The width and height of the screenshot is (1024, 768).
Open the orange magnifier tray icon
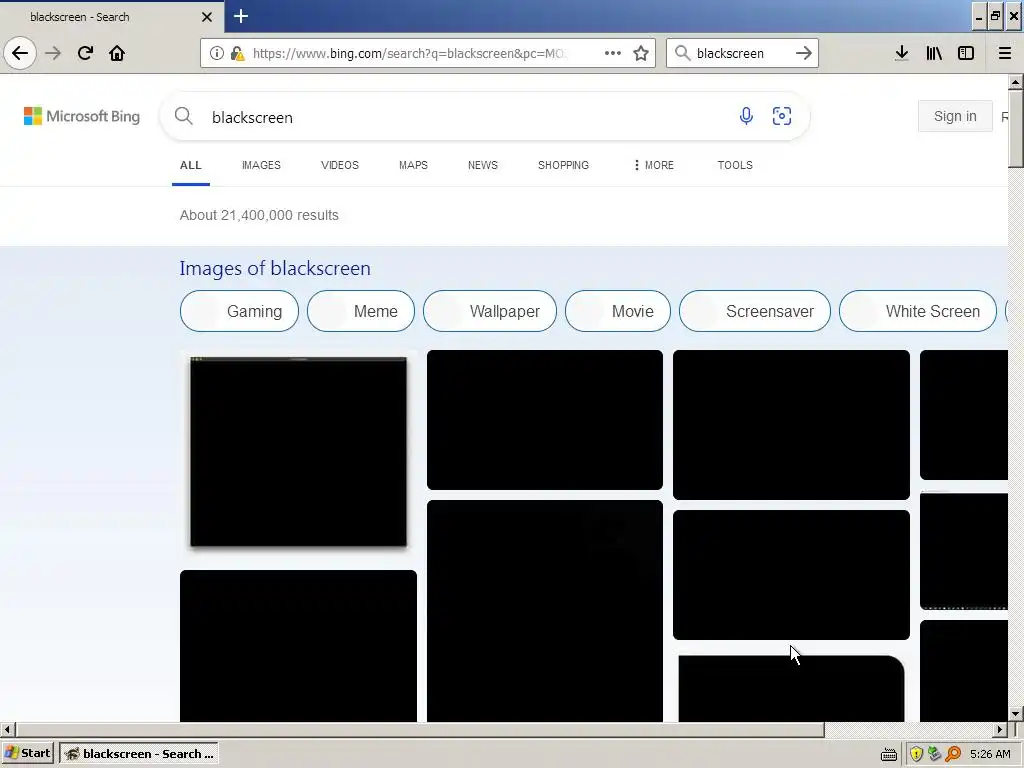pos(953,754)
